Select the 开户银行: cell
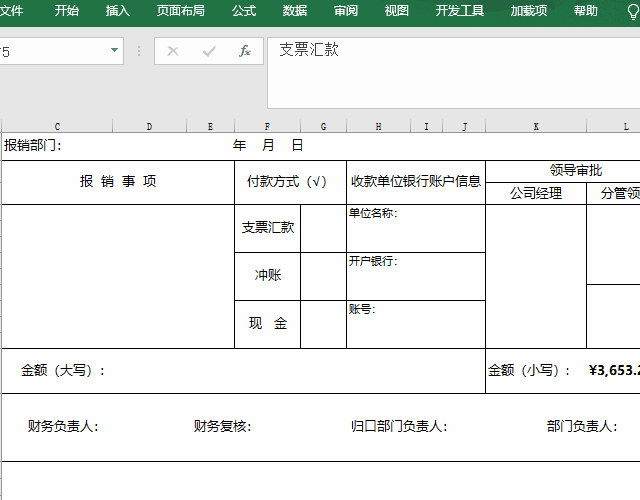640x500 pixels. [416, 276]
